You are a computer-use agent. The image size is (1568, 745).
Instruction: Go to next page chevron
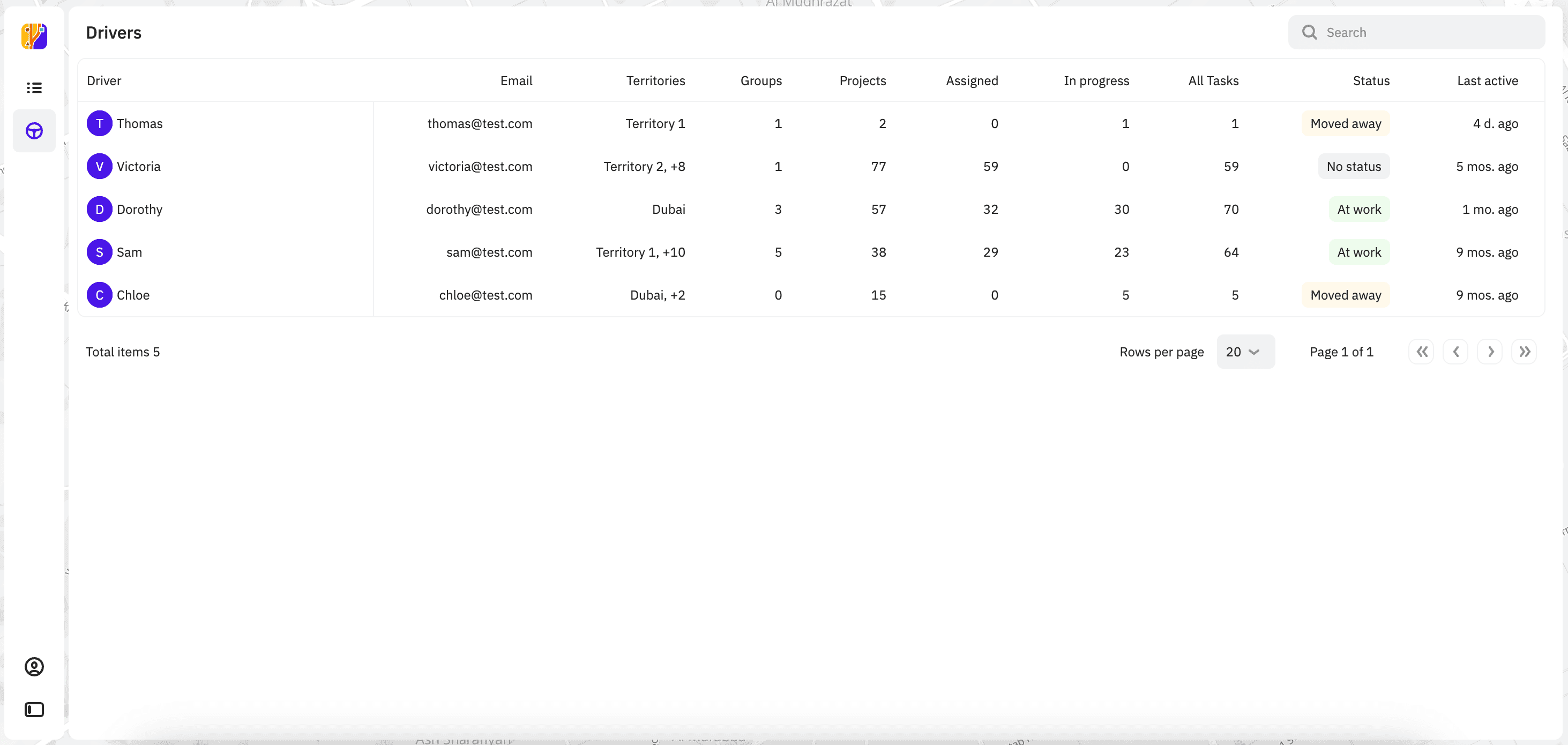[x=1490, y=352]
